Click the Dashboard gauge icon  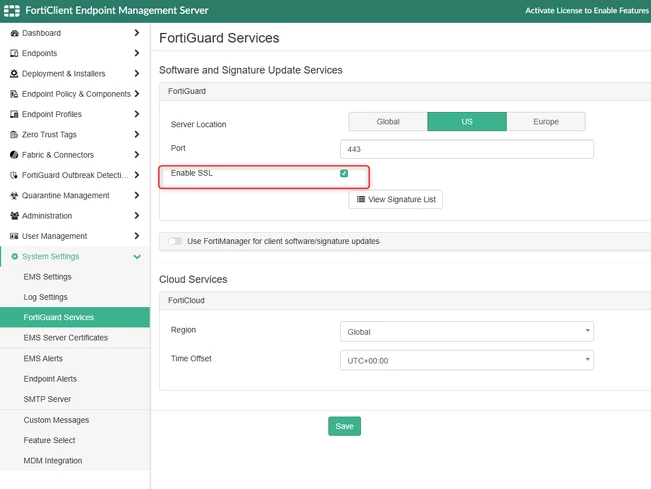pyautogui.click(x=15, y=33)
